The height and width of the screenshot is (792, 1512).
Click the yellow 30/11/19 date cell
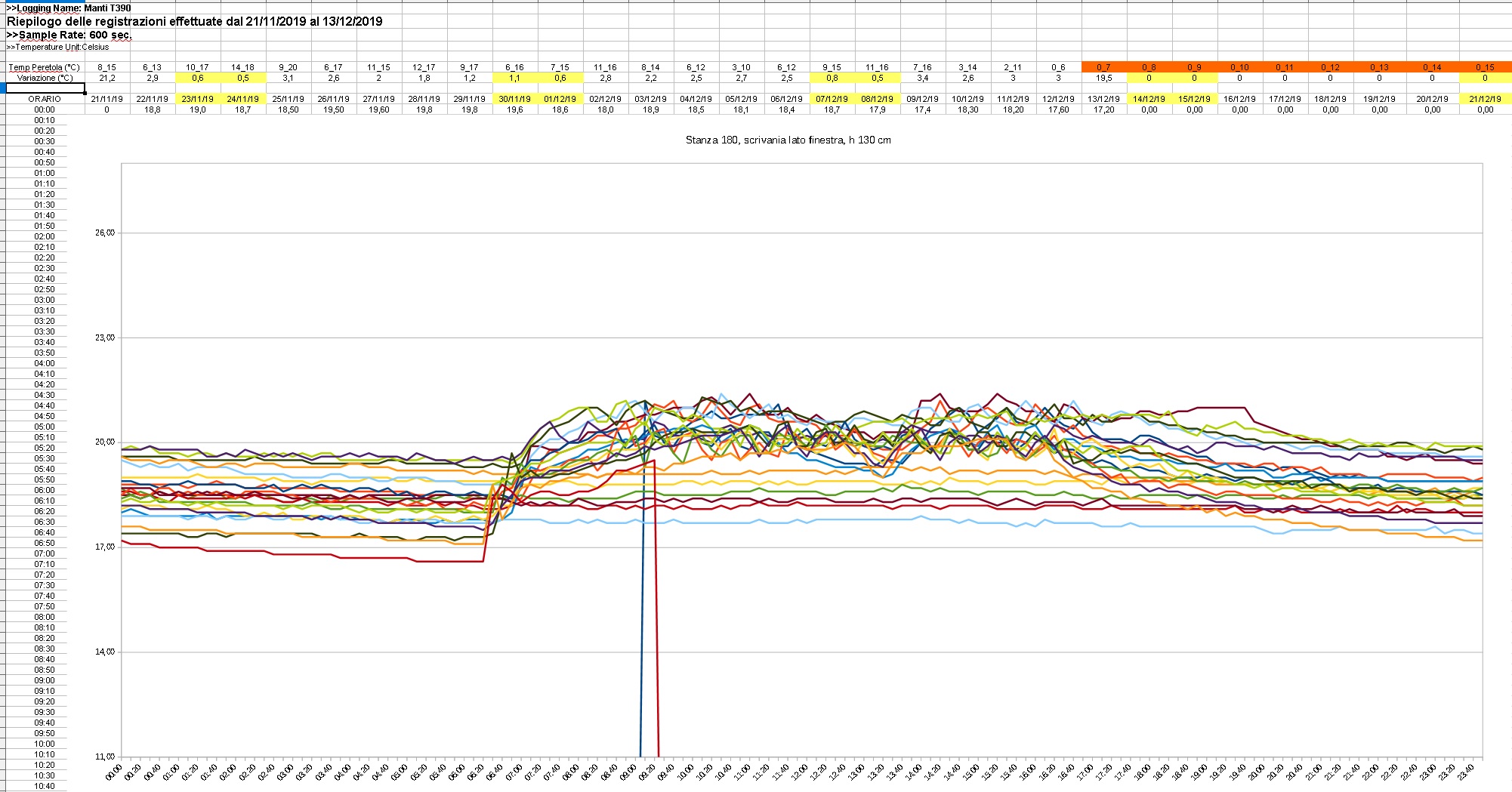tap(514, 99)
